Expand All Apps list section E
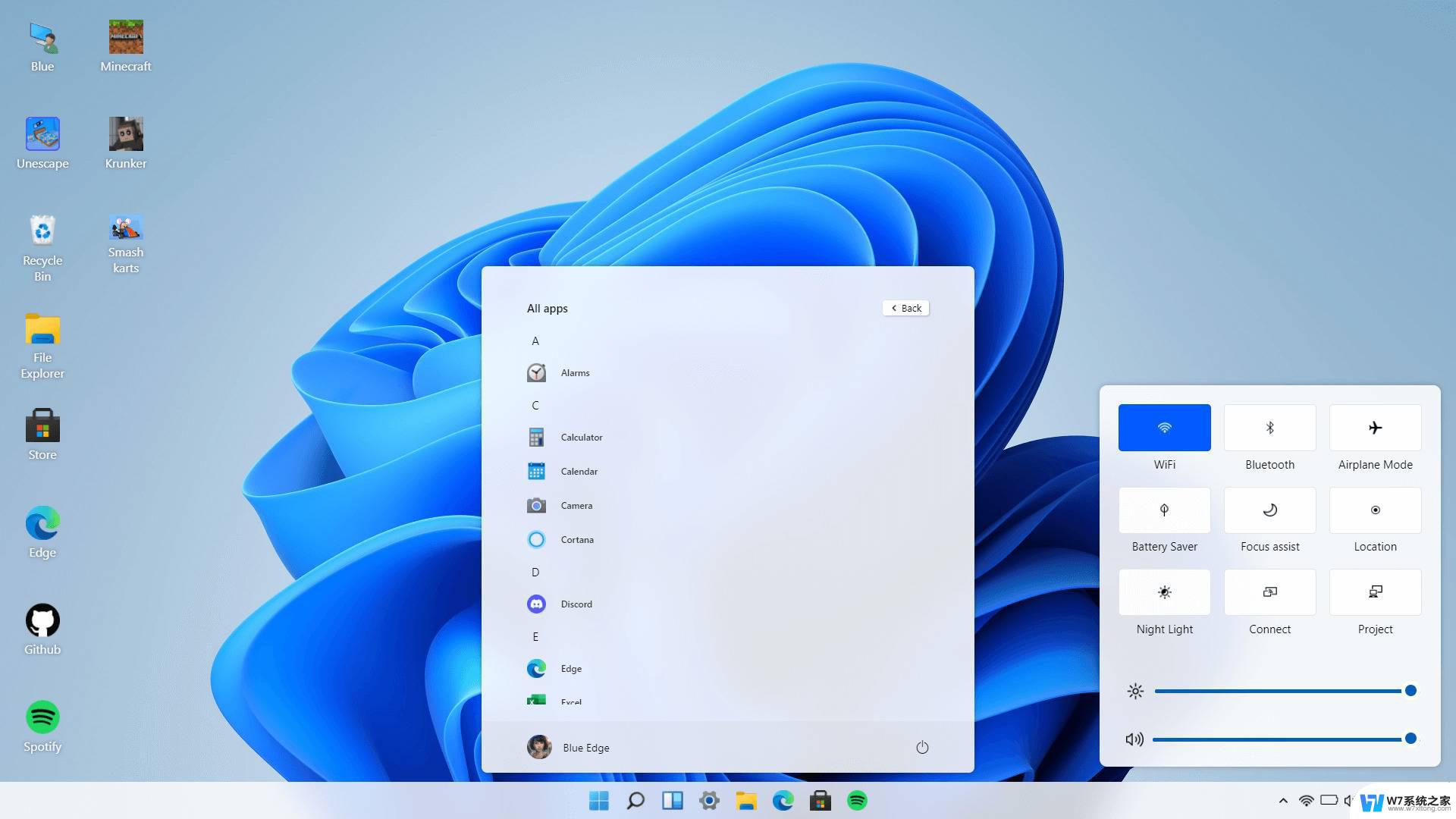 click(535, 636)
